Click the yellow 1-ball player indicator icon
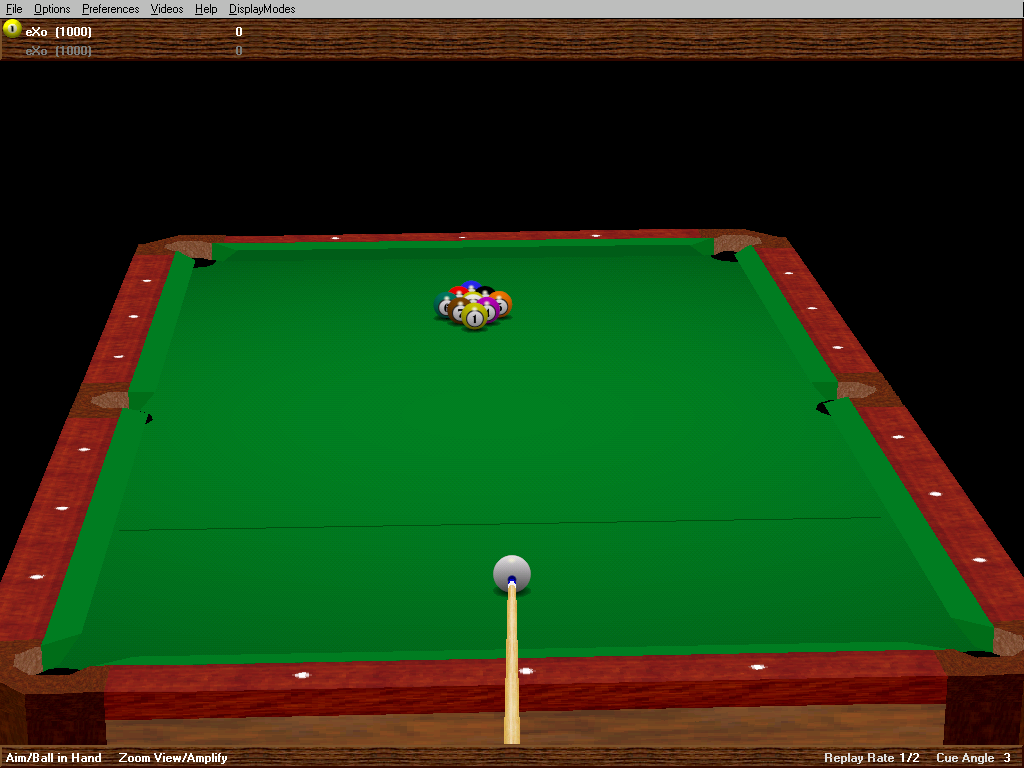The width and height of the screenshot is (1024, 768). pyautogui.click(x=12, y=29)
